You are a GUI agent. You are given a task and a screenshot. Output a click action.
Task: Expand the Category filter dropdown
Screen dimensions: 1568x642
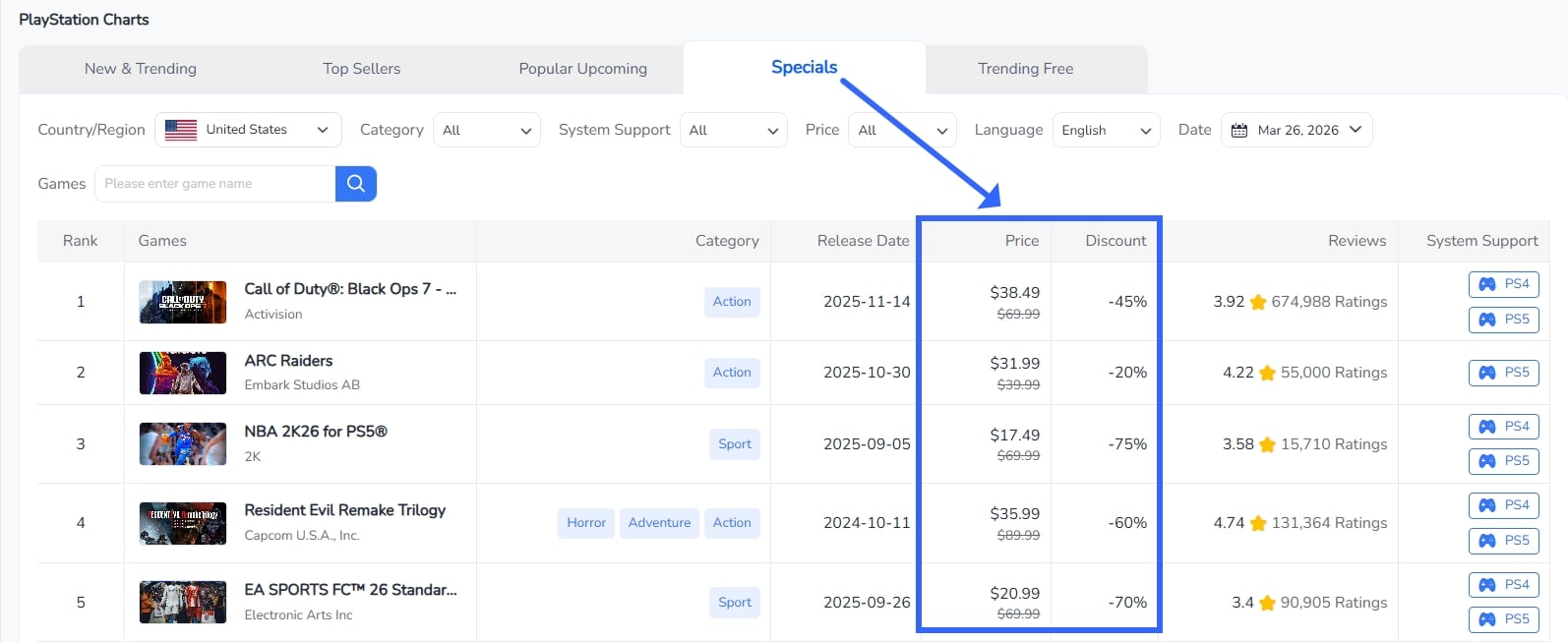[486, 130]
